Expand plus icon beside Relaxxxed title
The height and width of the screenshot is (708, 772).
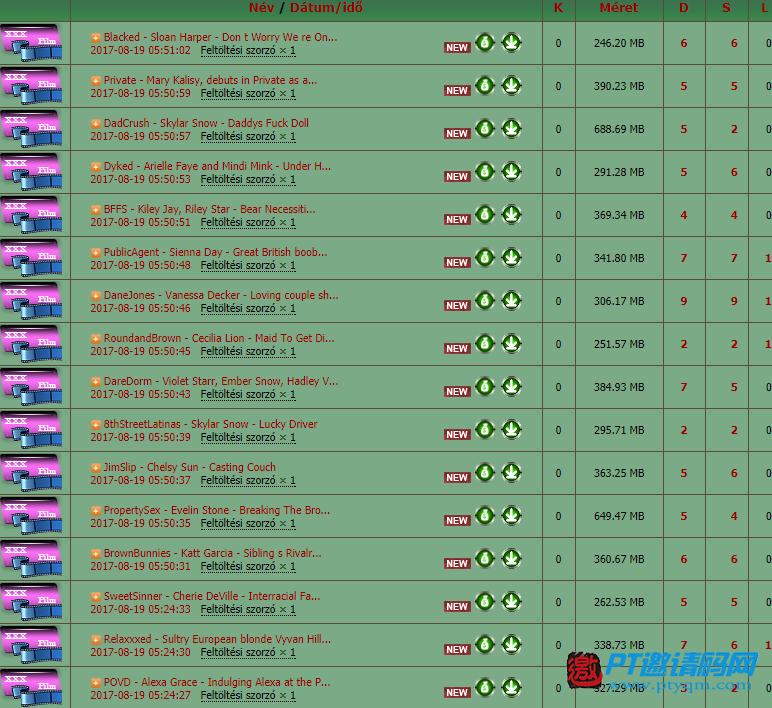click(96, 639)
